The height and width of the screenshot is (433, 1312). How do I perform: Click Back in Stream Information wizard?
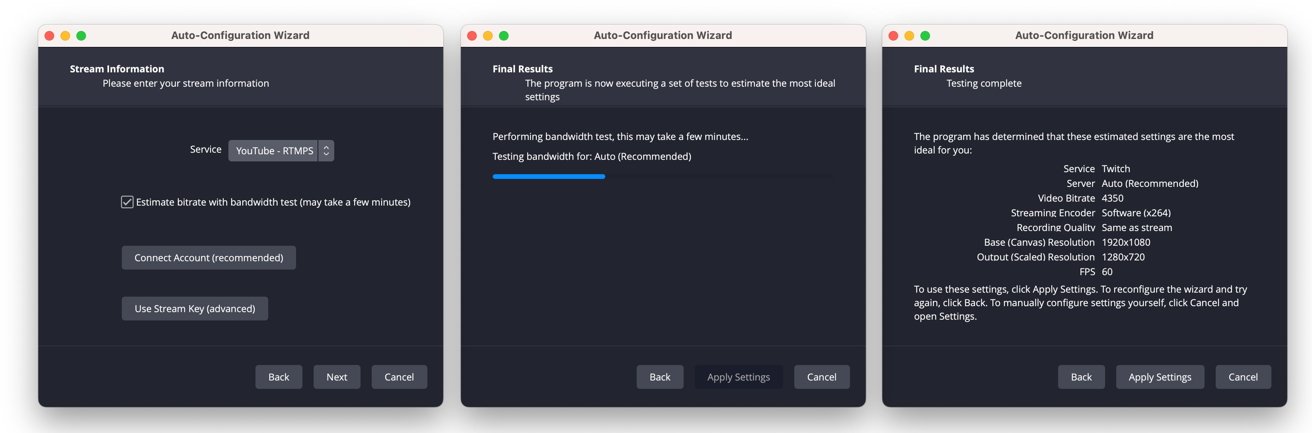[279, 377]
